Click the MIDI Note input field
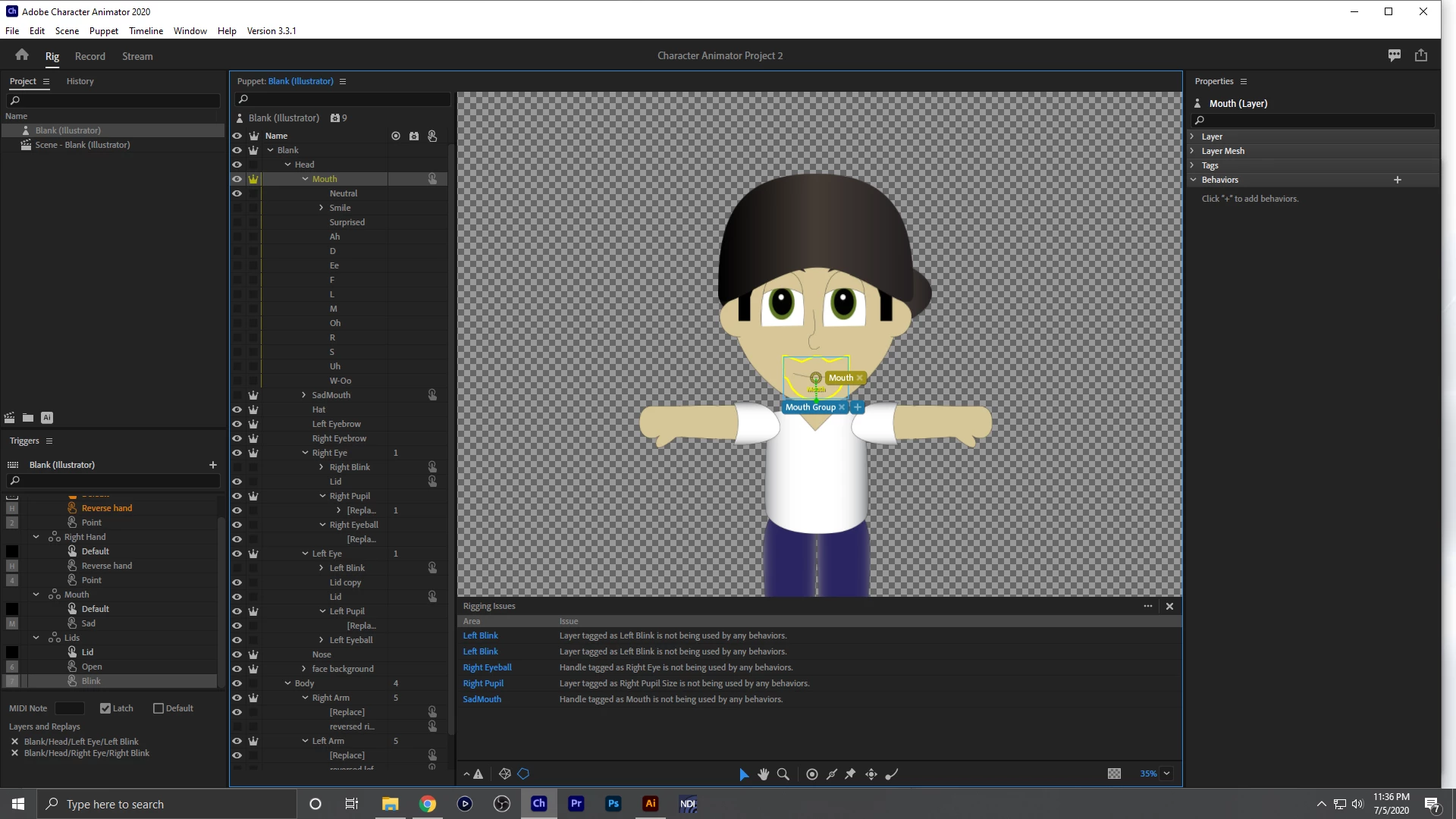The width and height of the screenshot is (1456, 819). (70, 708)
